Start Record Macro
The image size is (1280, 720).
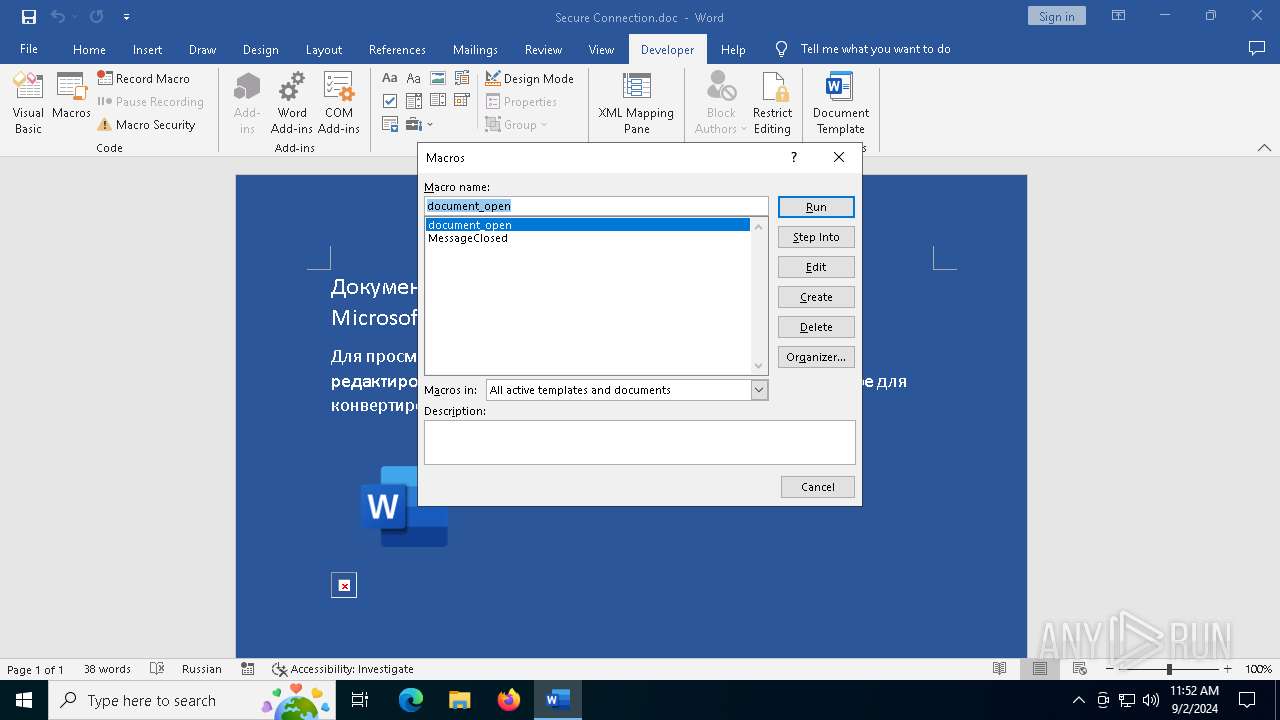(144, 78)
